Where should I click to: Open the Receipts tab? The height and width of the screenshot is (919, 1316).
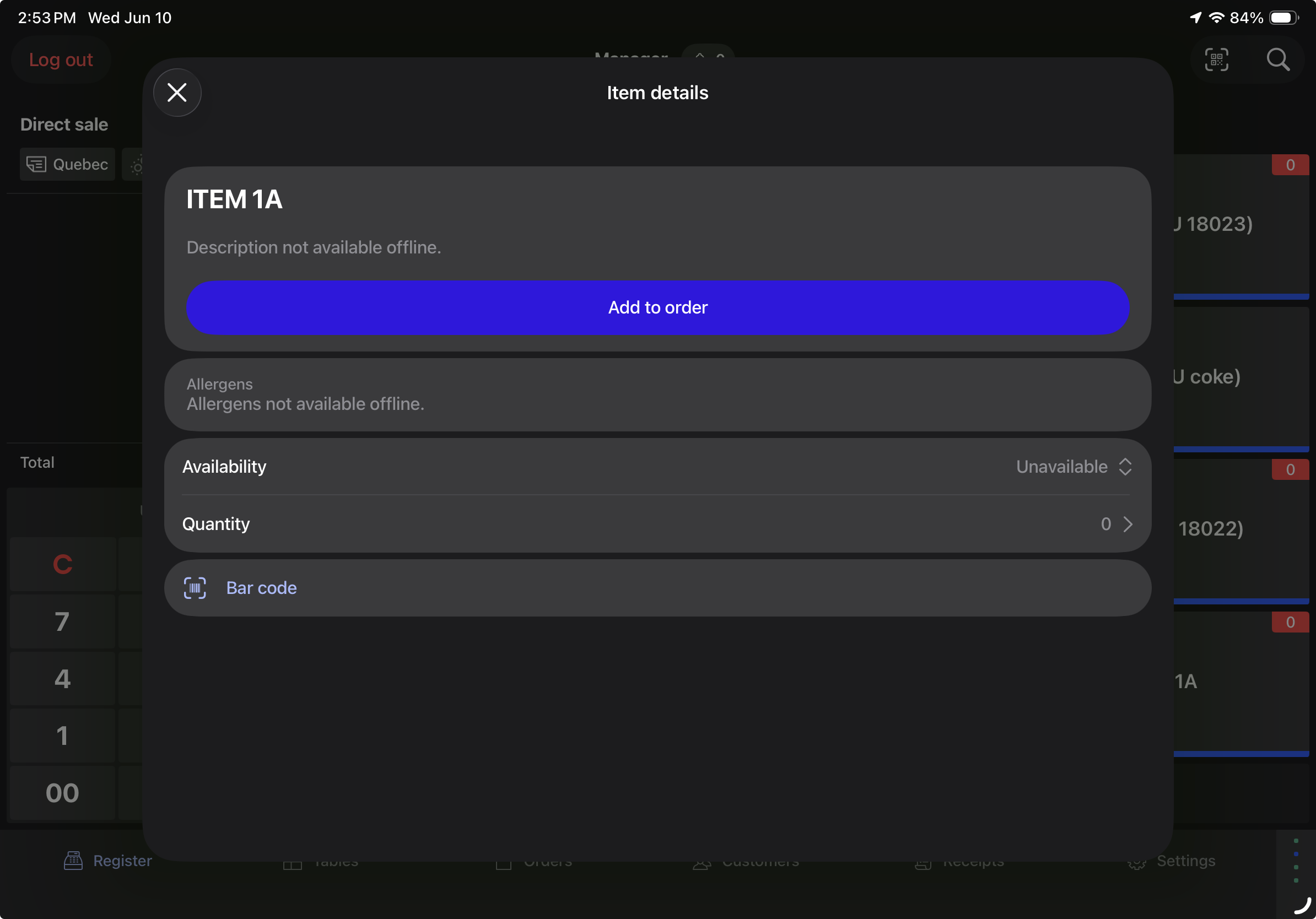(x=959, y=862)
